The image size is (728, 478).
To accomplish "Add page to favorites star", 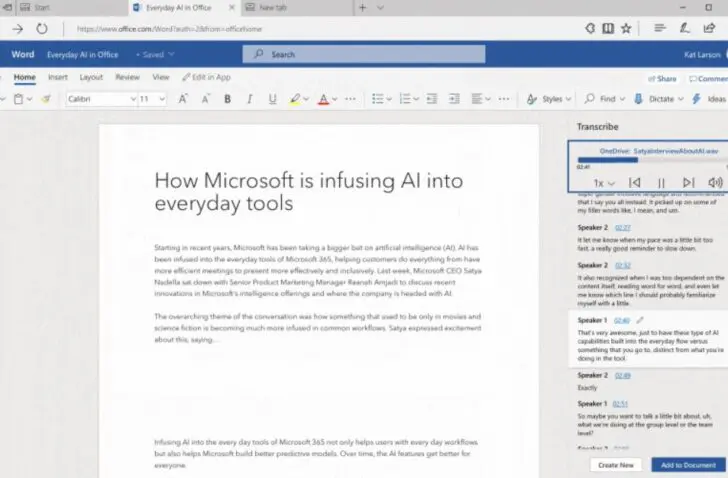I will tap(626, 29).
